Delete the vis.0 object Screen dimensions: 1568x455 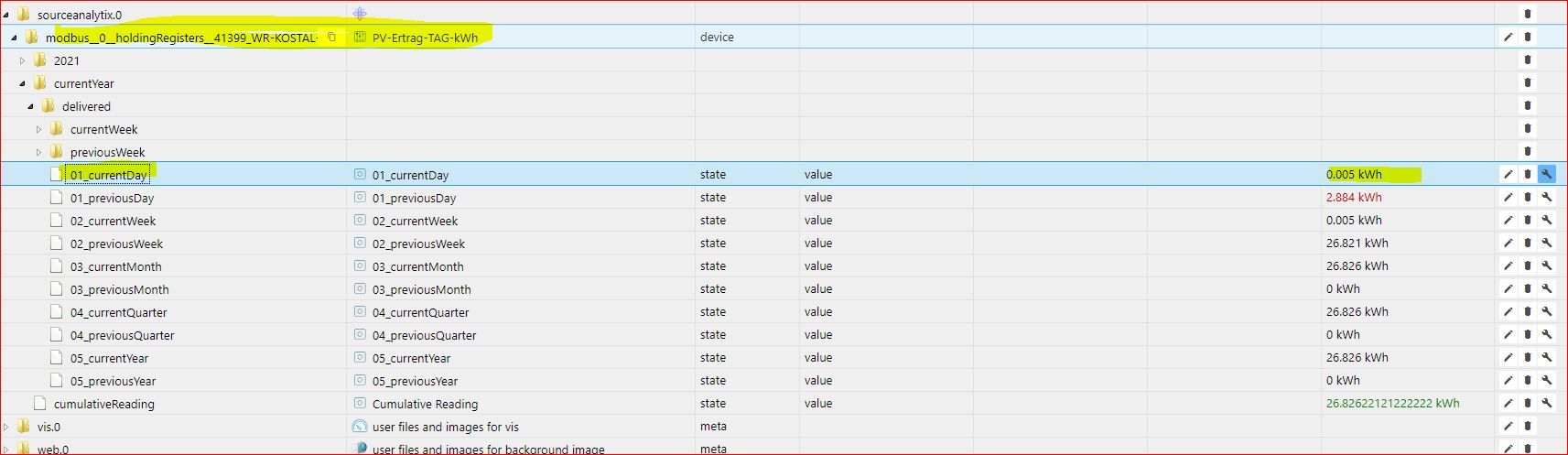[x=1527, y=426]
